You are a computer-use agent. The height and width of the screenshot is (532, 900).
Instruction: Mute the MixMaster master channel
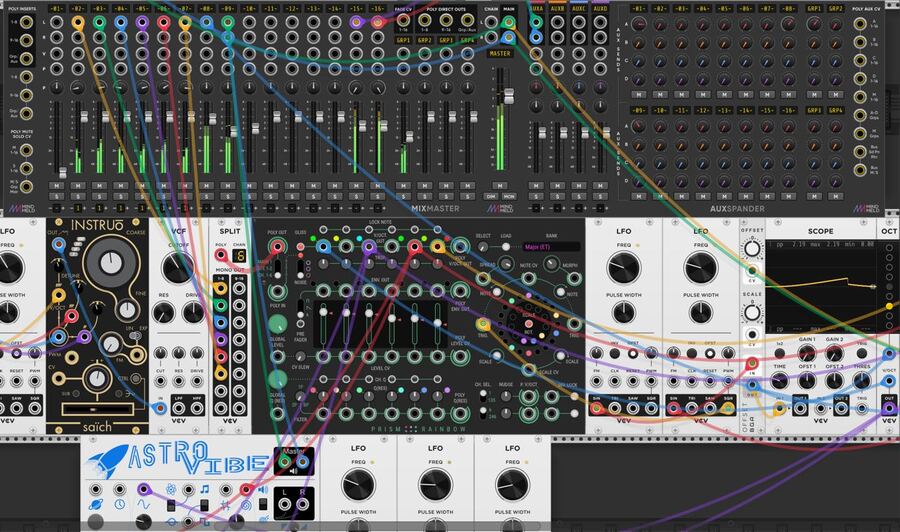pyautogui.click(x=500, y=186)
